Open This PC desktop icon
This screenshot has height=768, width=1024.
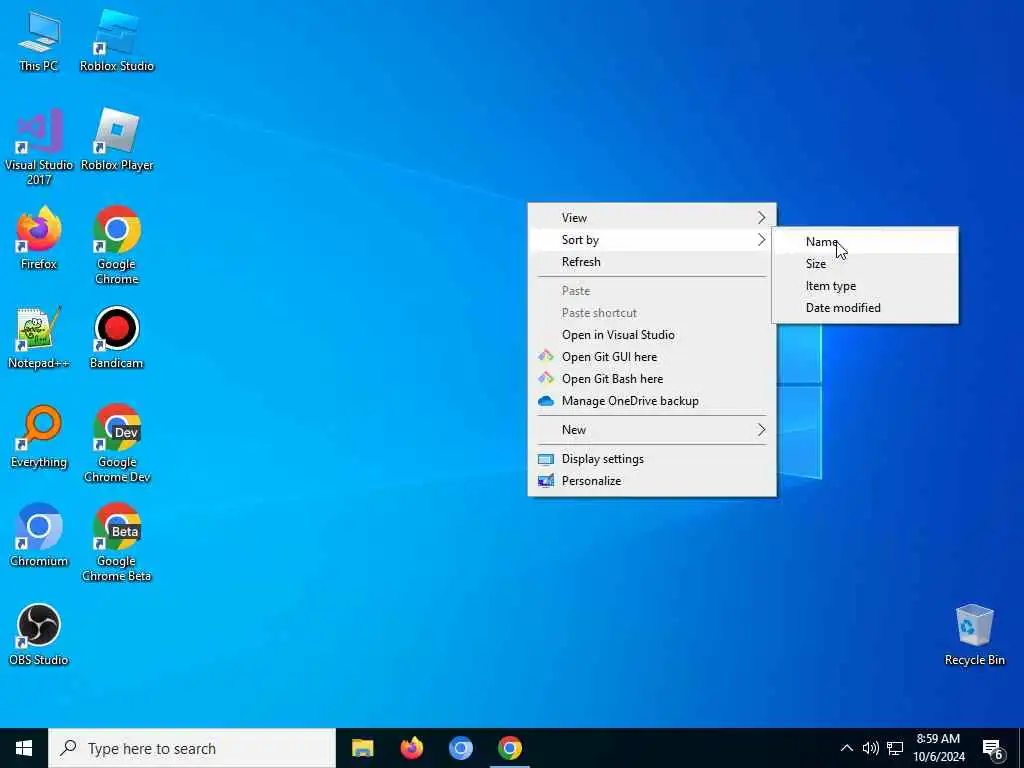pos(39,40)
